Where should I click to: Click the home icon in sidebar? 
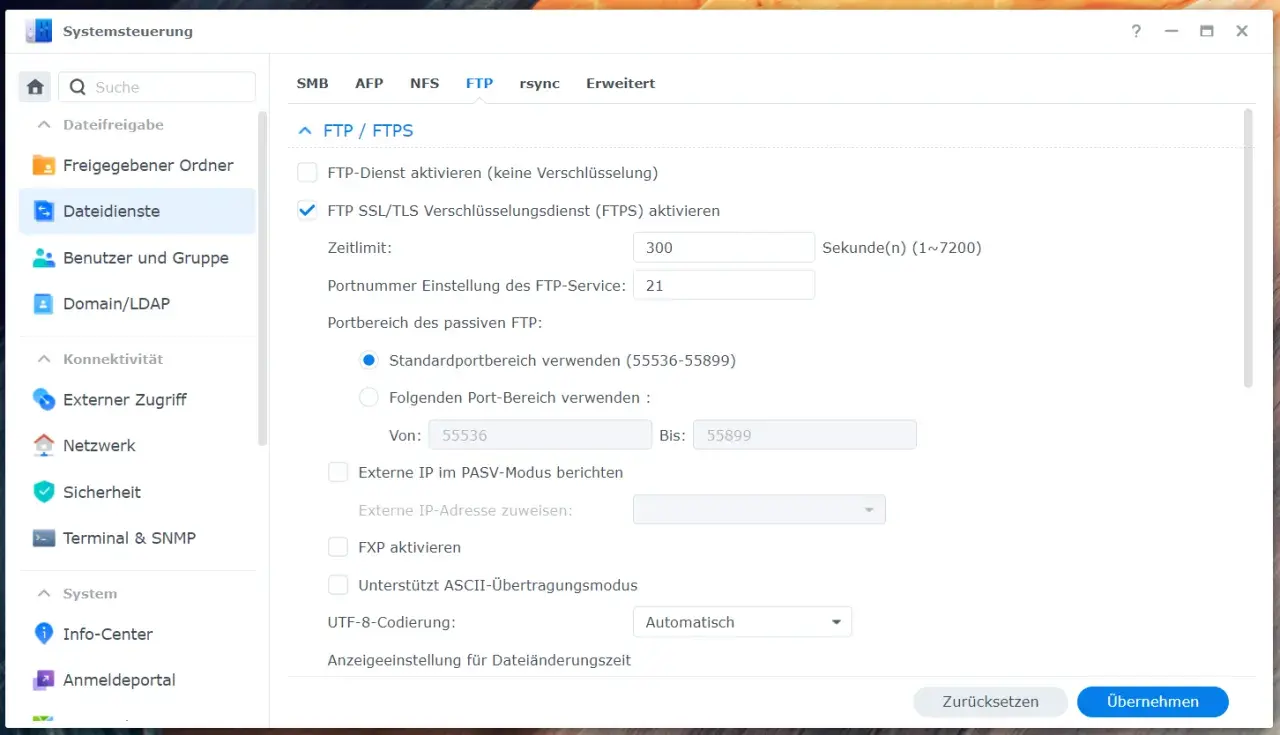pos(36,87)
